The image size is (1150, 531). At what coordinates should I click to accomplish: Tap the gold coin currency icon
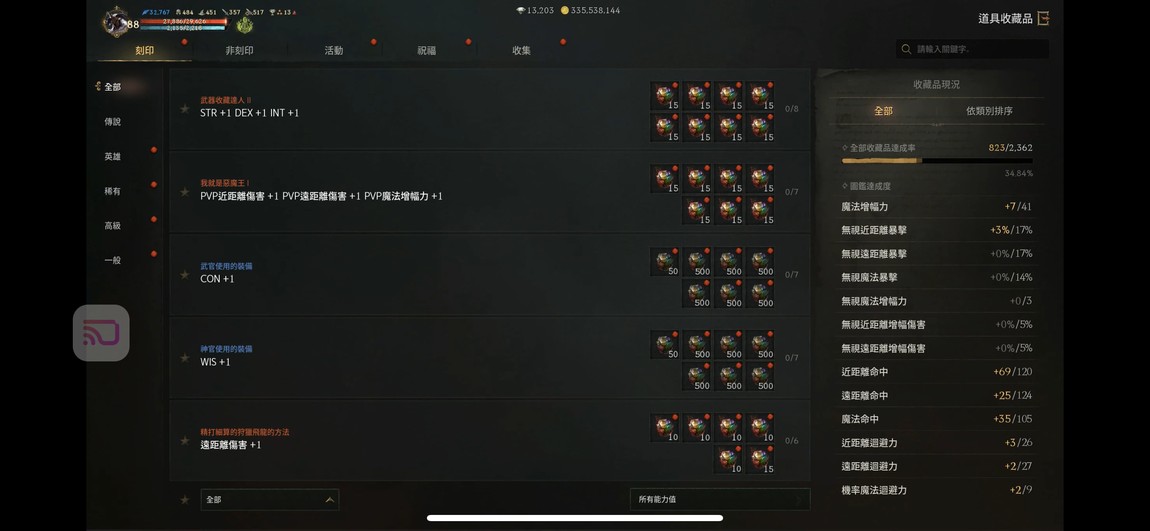pos(565,10)
